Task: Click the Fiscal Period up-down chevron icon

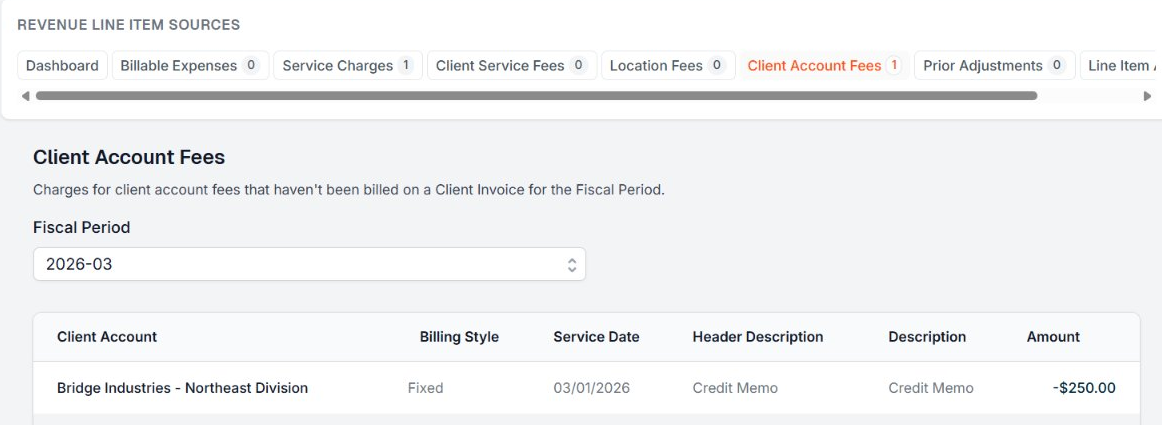Action: click(x=572, y=265)
